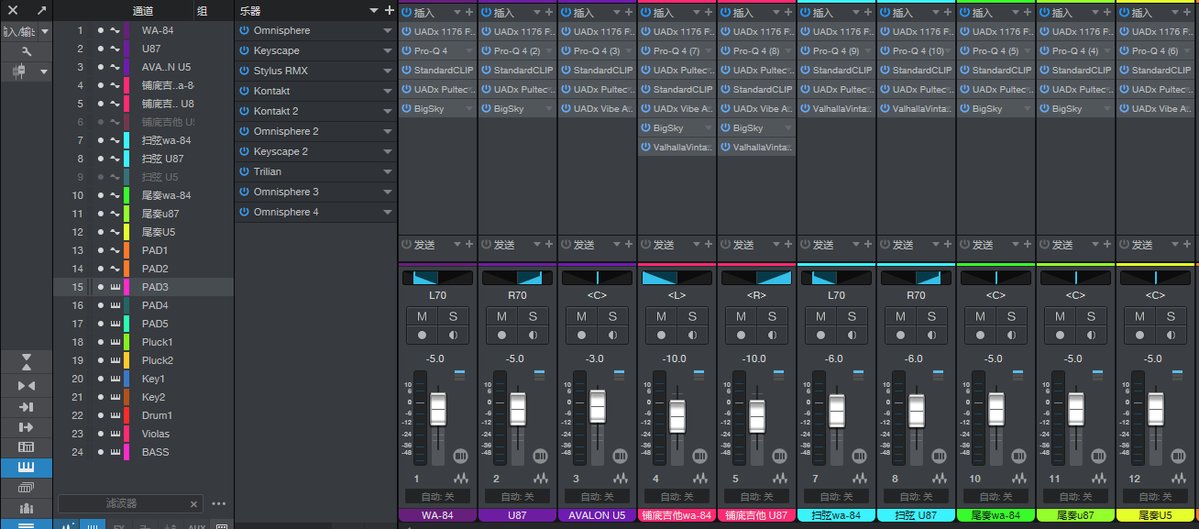Toggle the instruments keyboard icon in the sidebar

(x=26, y=467)
